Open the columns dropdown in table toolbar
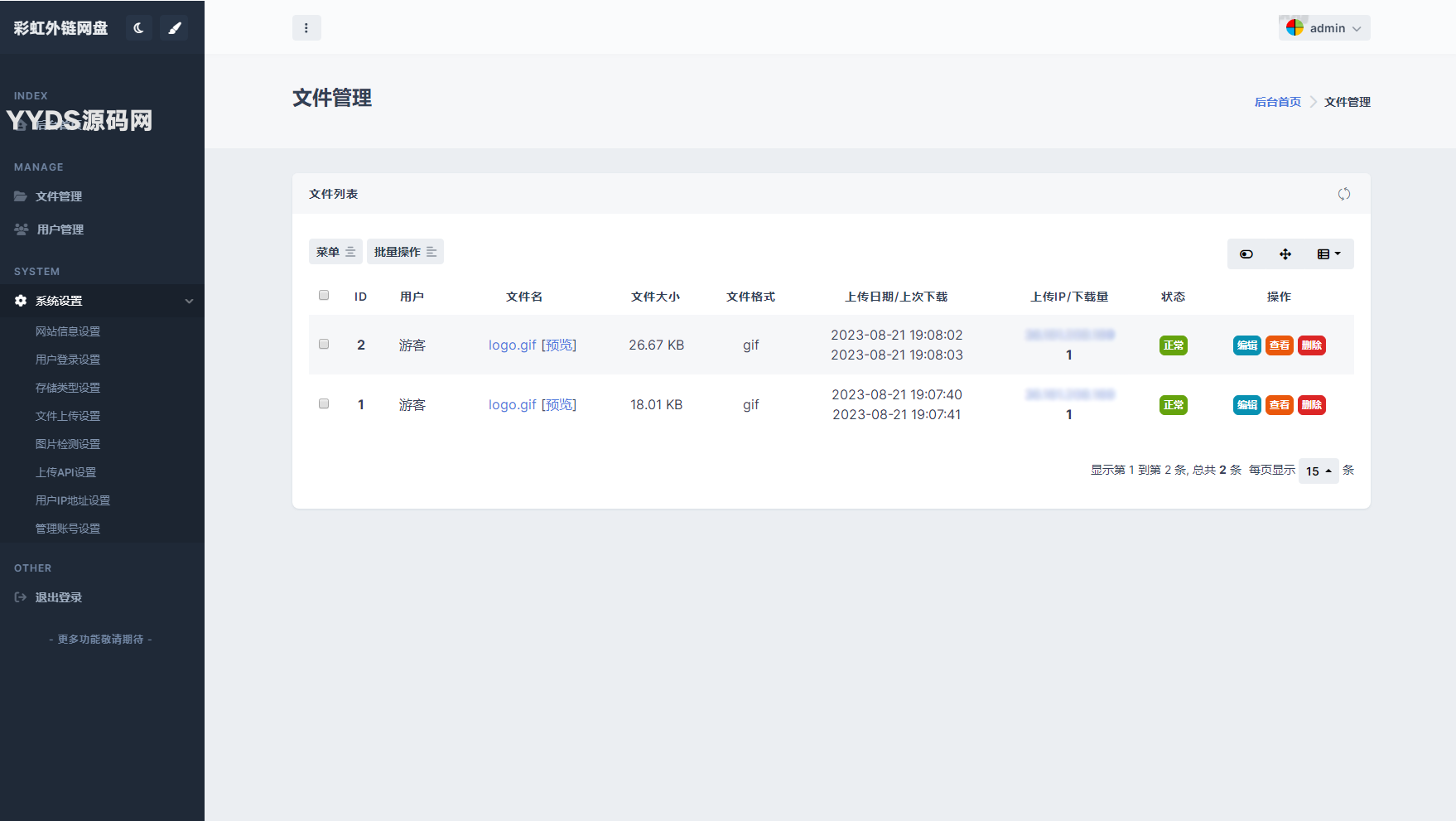Viewport: 1456px width, 821px height. coord(1328,254)
